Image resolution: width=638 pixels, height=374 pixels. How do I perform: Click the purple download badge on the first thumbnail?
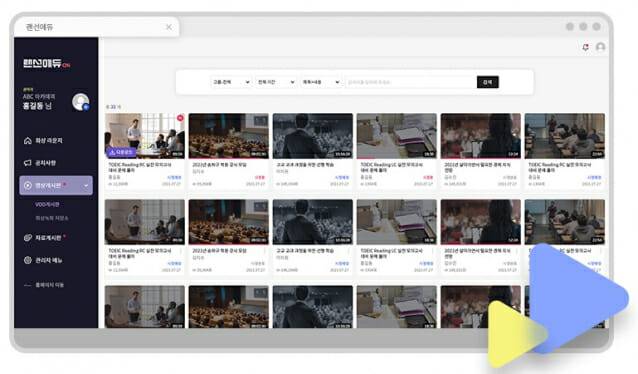point(121,152)
